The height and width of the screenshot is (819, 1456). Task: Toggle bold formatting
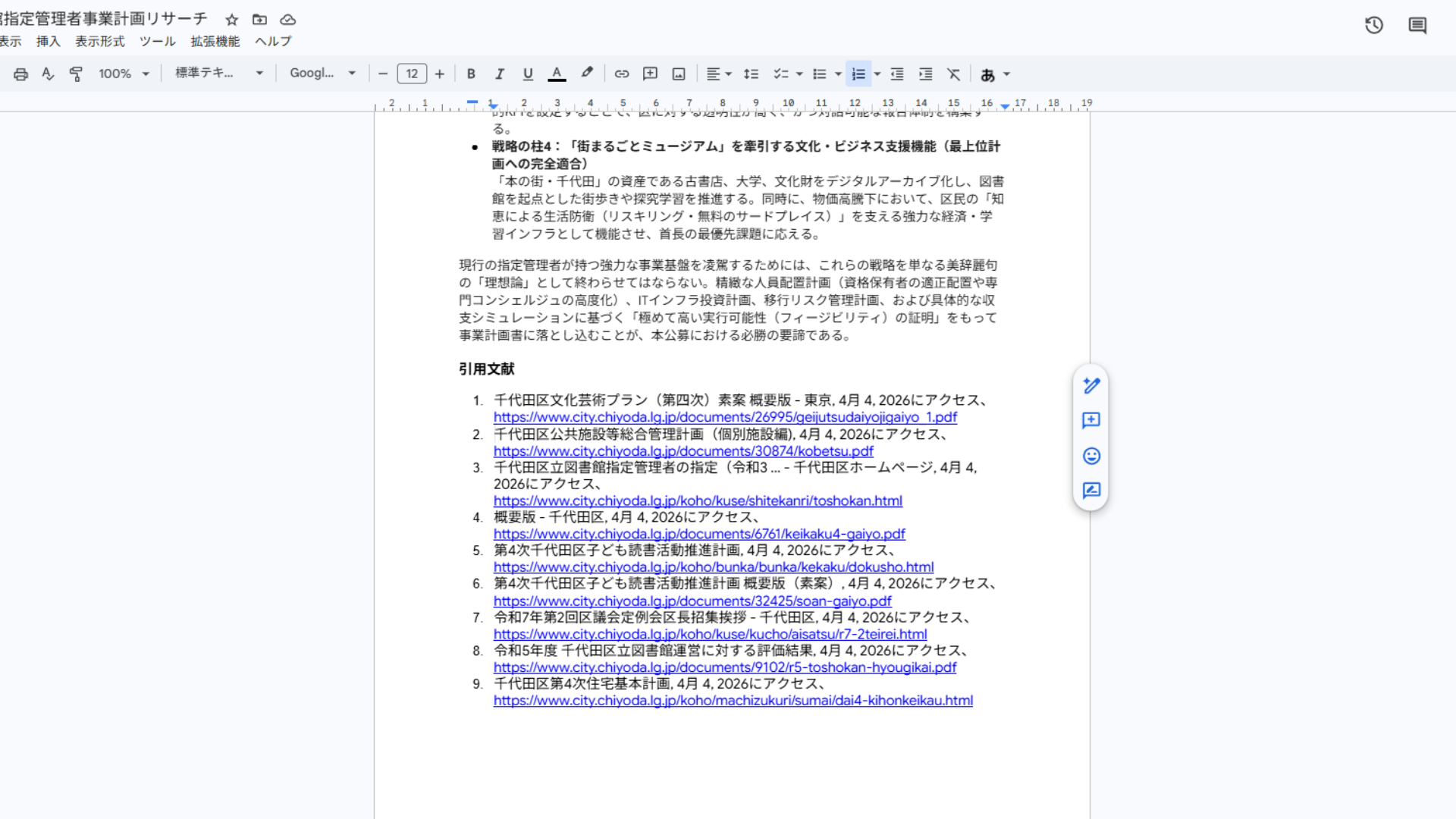pyautogui.click(x=471, y=74)
